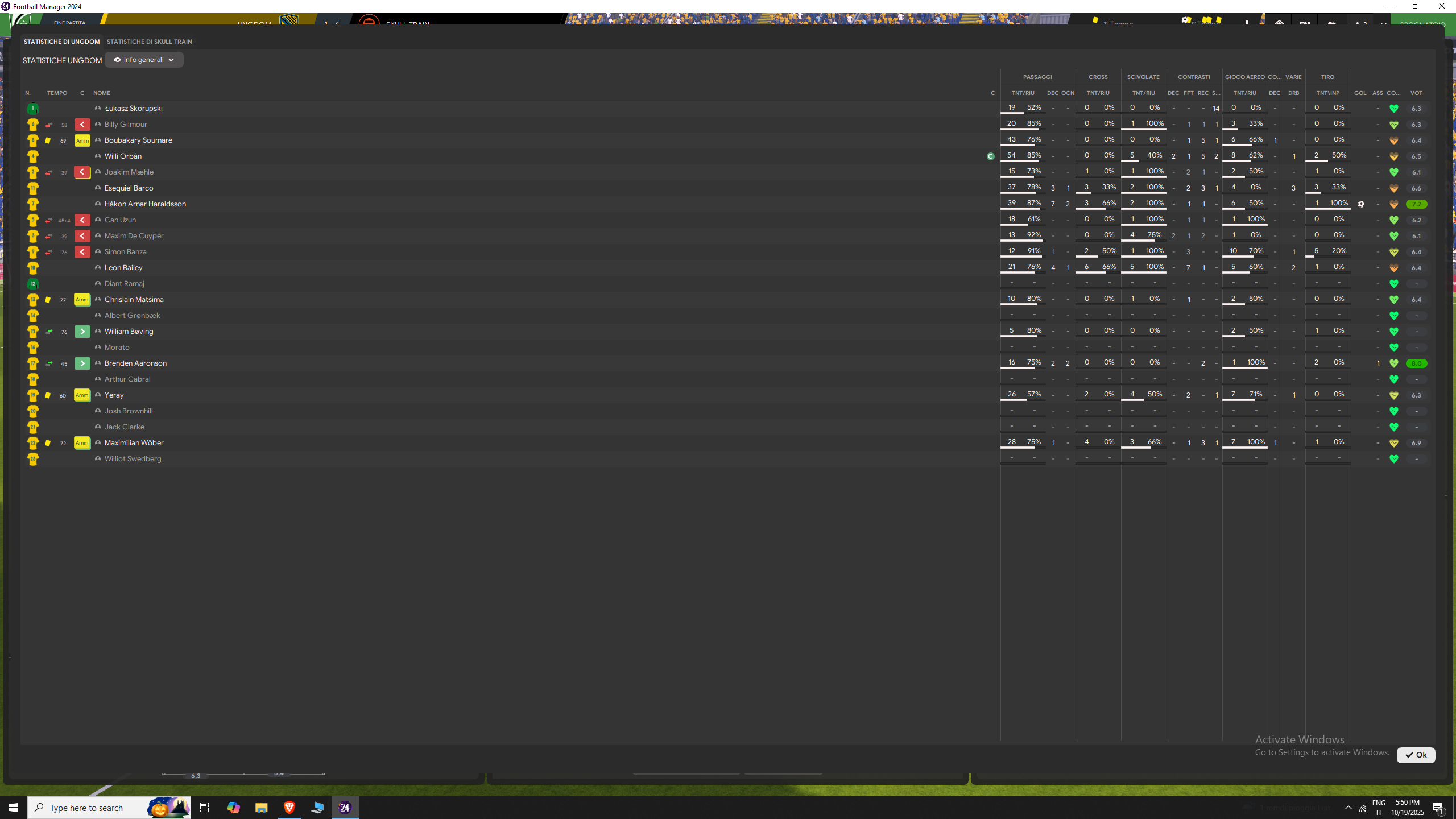Click Billy Gilmour's red substituted-off arrow icon
This screenshot has height=819, width=1456.
coord(82,125)
